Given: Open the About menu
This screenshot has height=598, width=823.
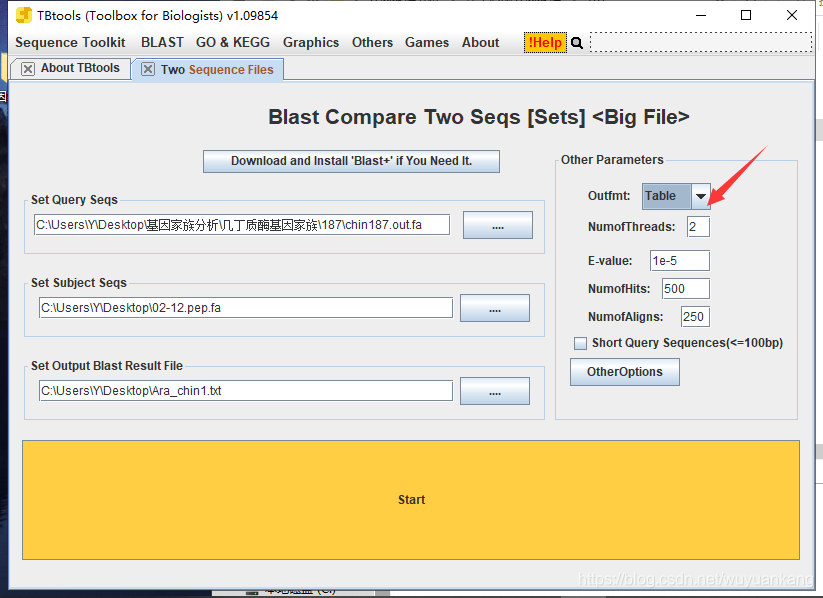Looking at the screenshot, I should pos(480,43).
